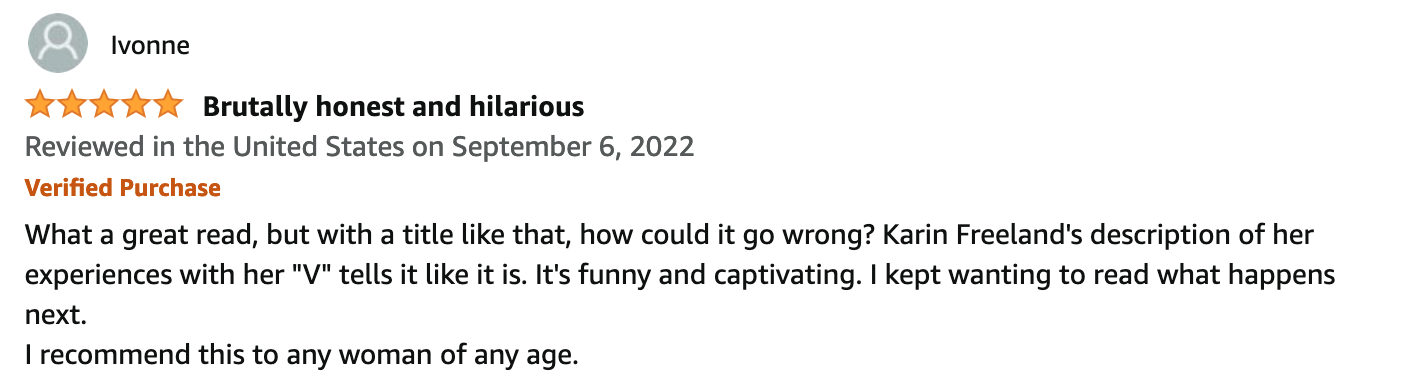Viewport: 1410px width, 388px height.
Task: Click the 'Reviewed in the United States' text
Action: tap(214, 147)
